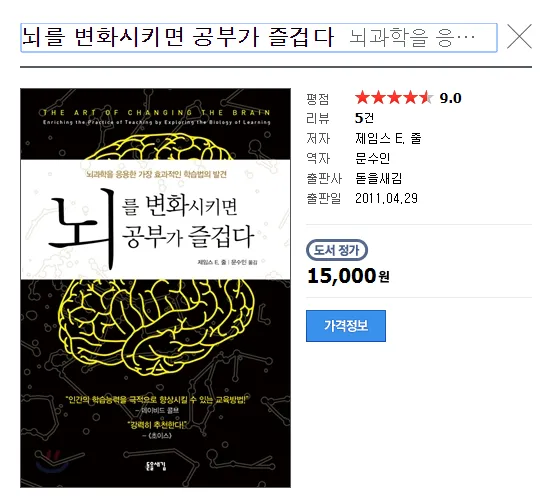Viewport: 546px width, 503px height.
Task: Click the first red star icon
Action: coord(362,98)
